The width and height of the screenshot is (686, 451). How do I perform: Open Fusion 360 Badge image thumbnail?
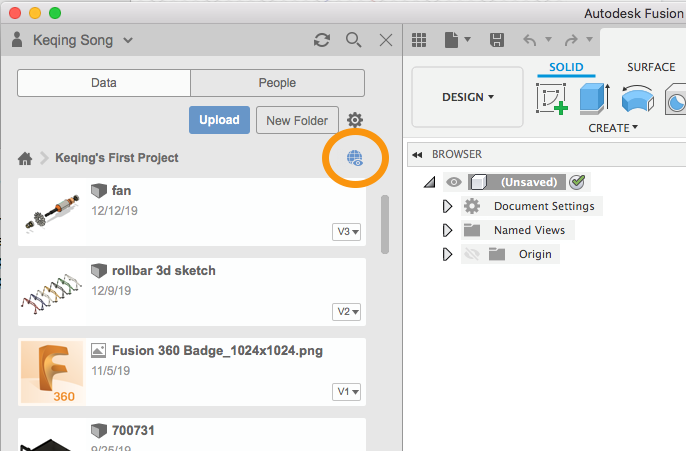(52, 372)
